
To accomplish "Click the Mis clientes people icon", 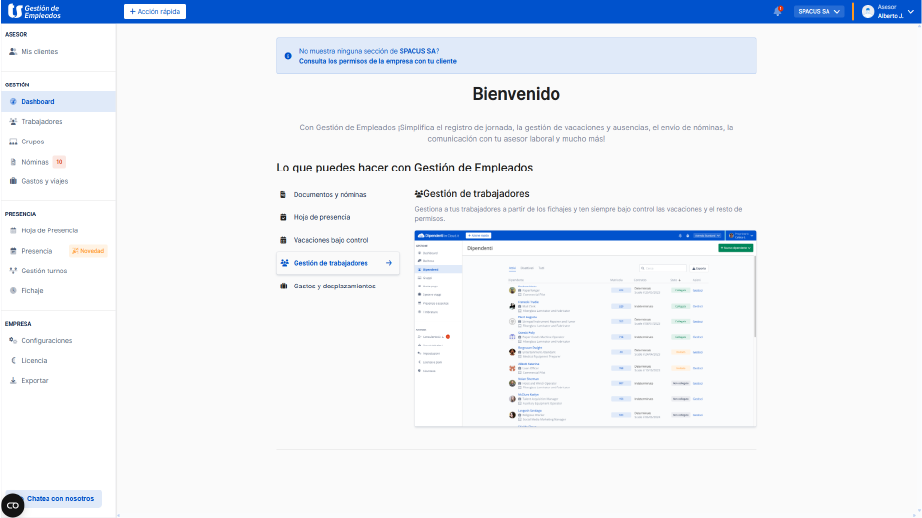I will (13, 52).
